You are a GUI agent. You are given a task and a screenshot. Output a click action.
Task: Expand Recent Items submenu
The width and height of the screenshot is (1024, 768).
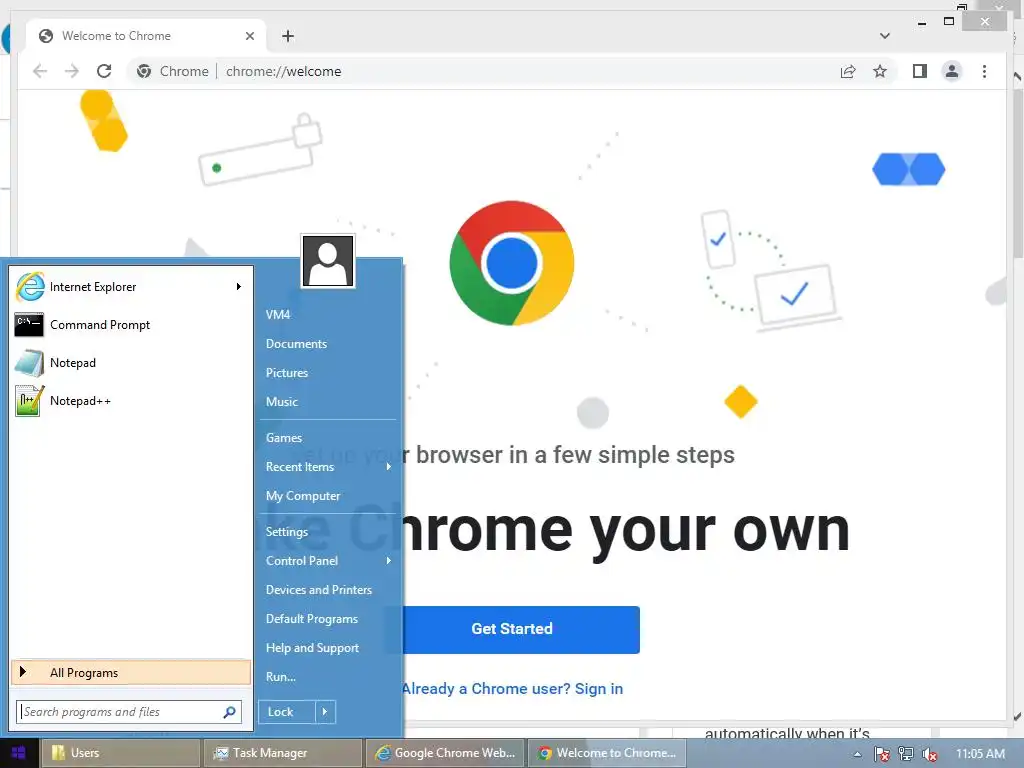click(328, 467)
